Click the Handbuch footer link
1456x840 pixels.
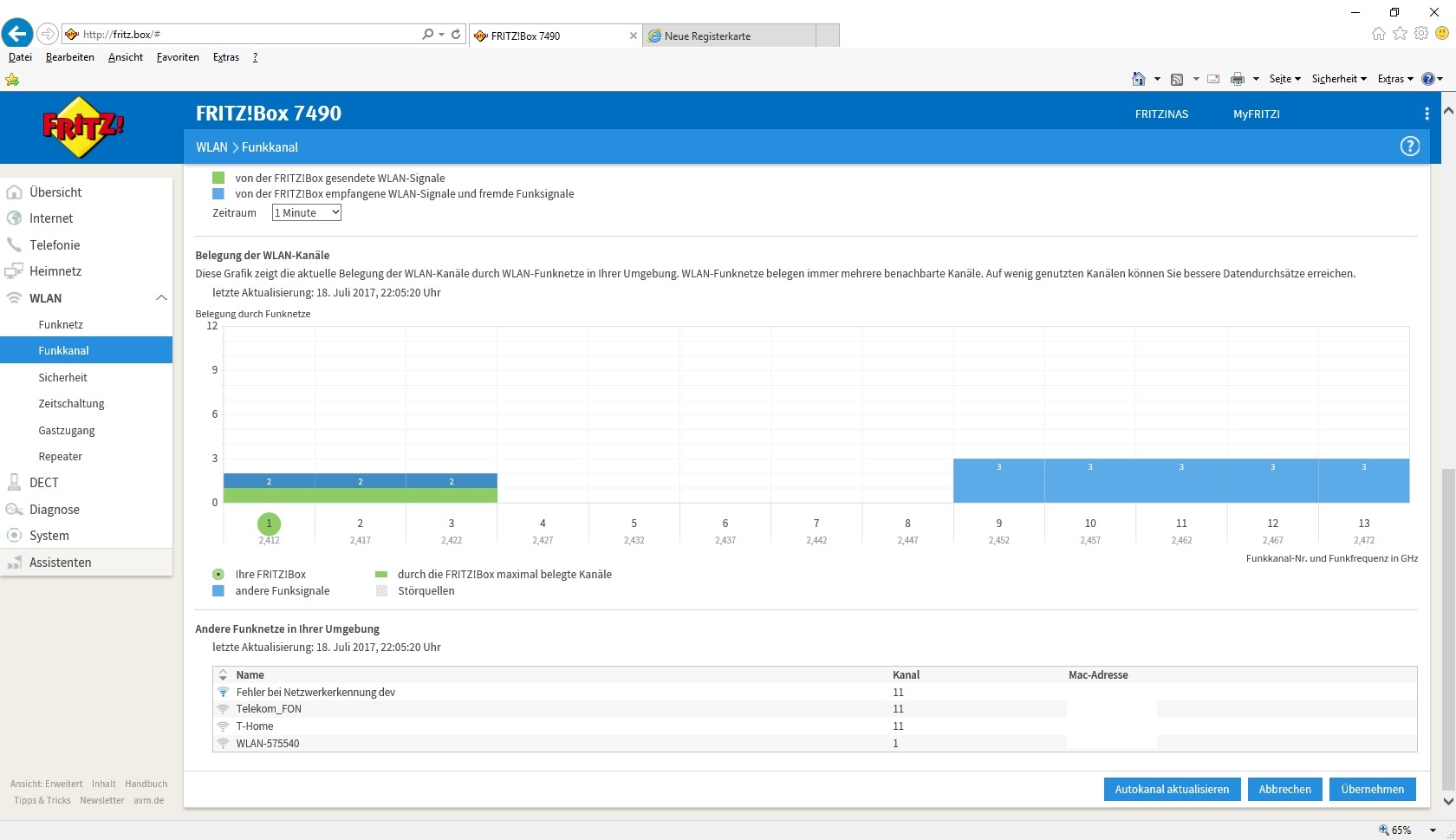point(146,784)
